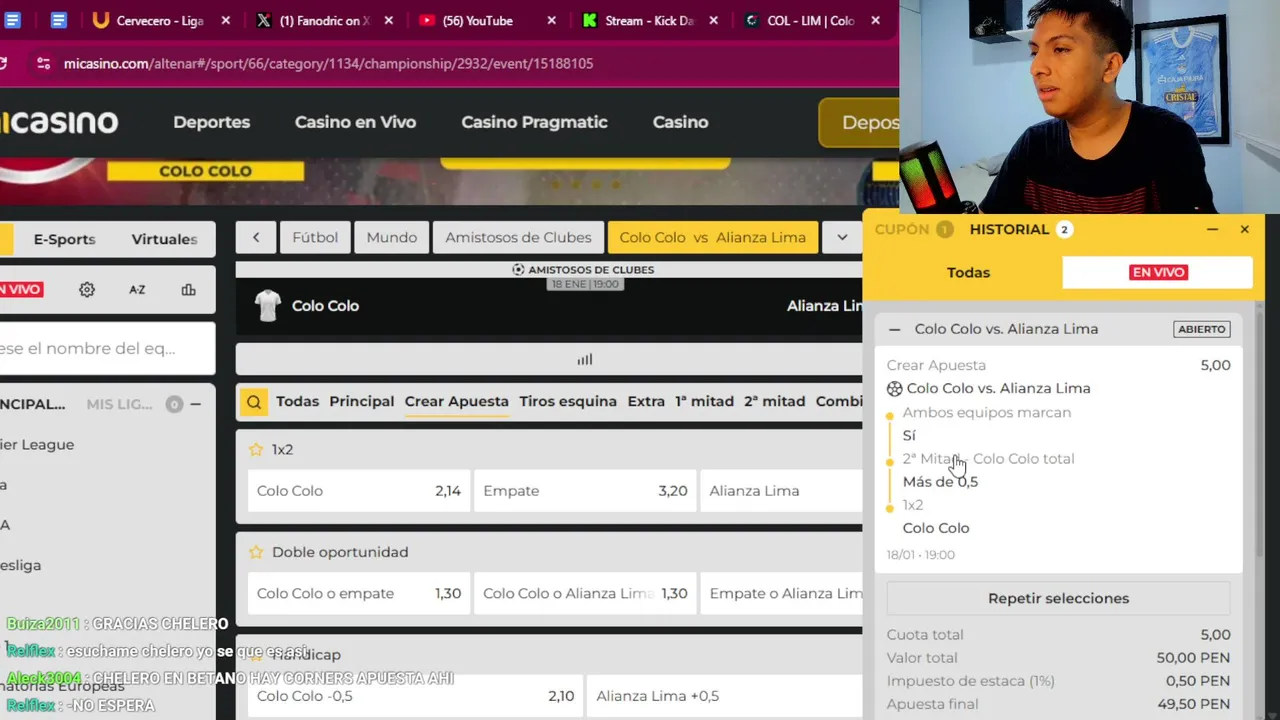
Task: Switch to the COL - LIM browser tab
Action: [810, 20]
